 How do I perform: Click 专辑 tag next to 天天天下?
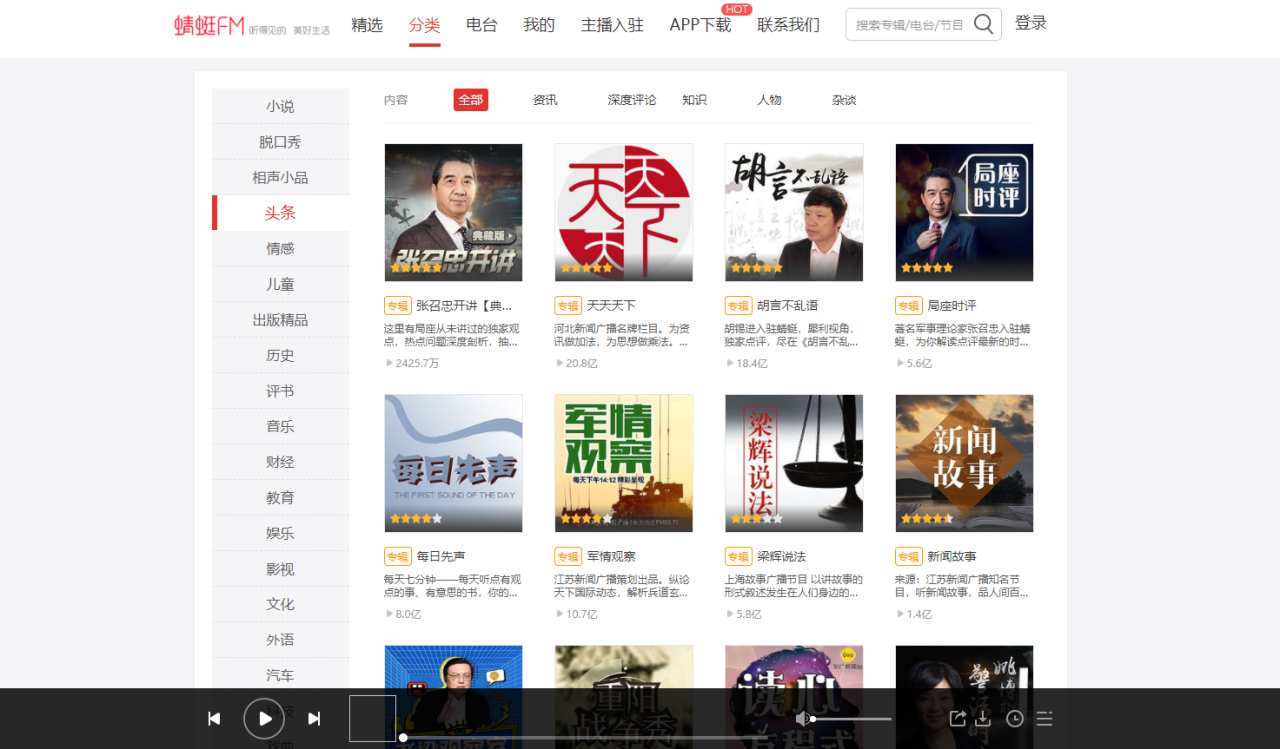point(568,305)
